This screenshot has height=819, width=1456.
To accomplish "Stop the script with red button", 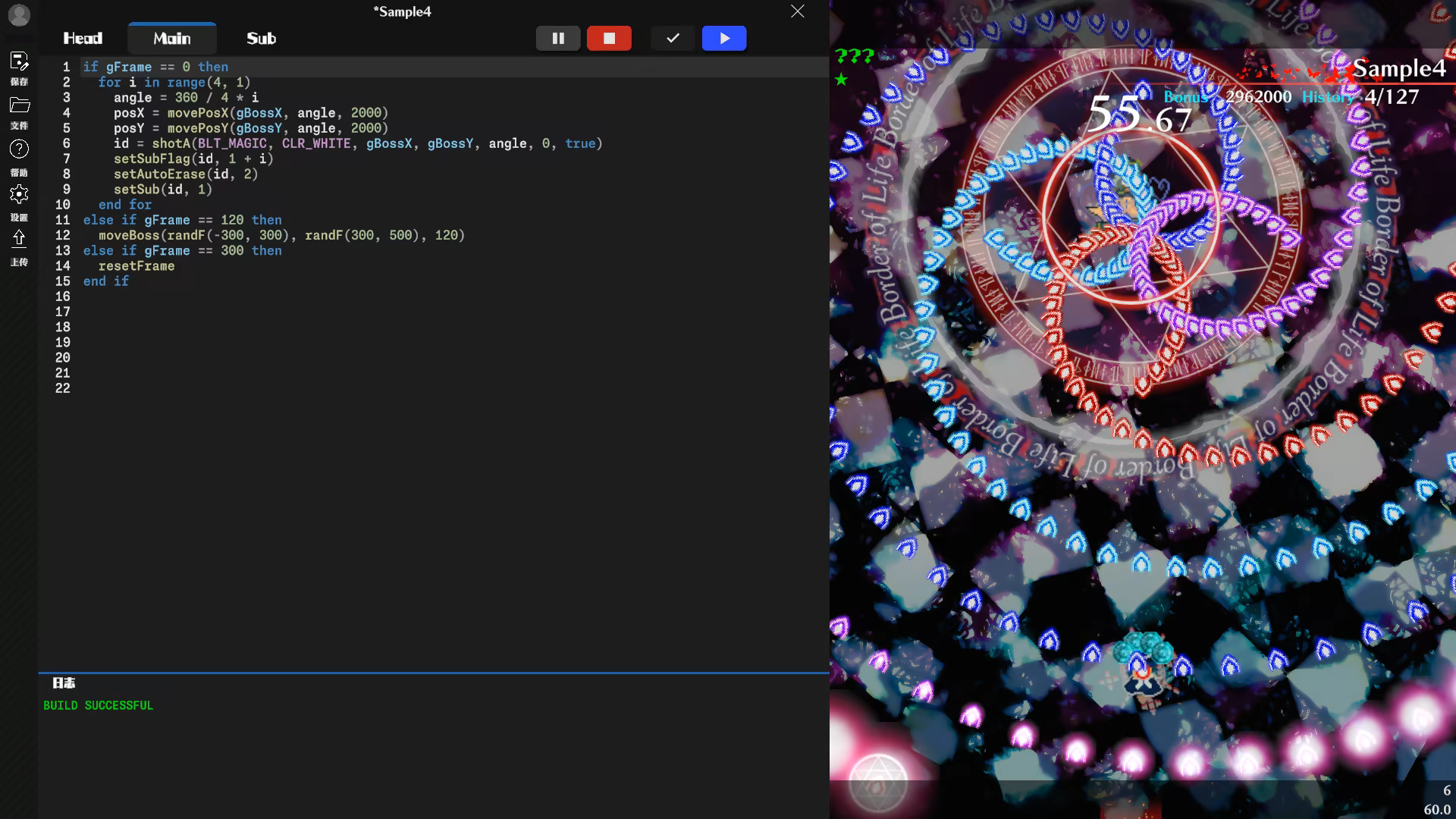I will pos(609,38).
